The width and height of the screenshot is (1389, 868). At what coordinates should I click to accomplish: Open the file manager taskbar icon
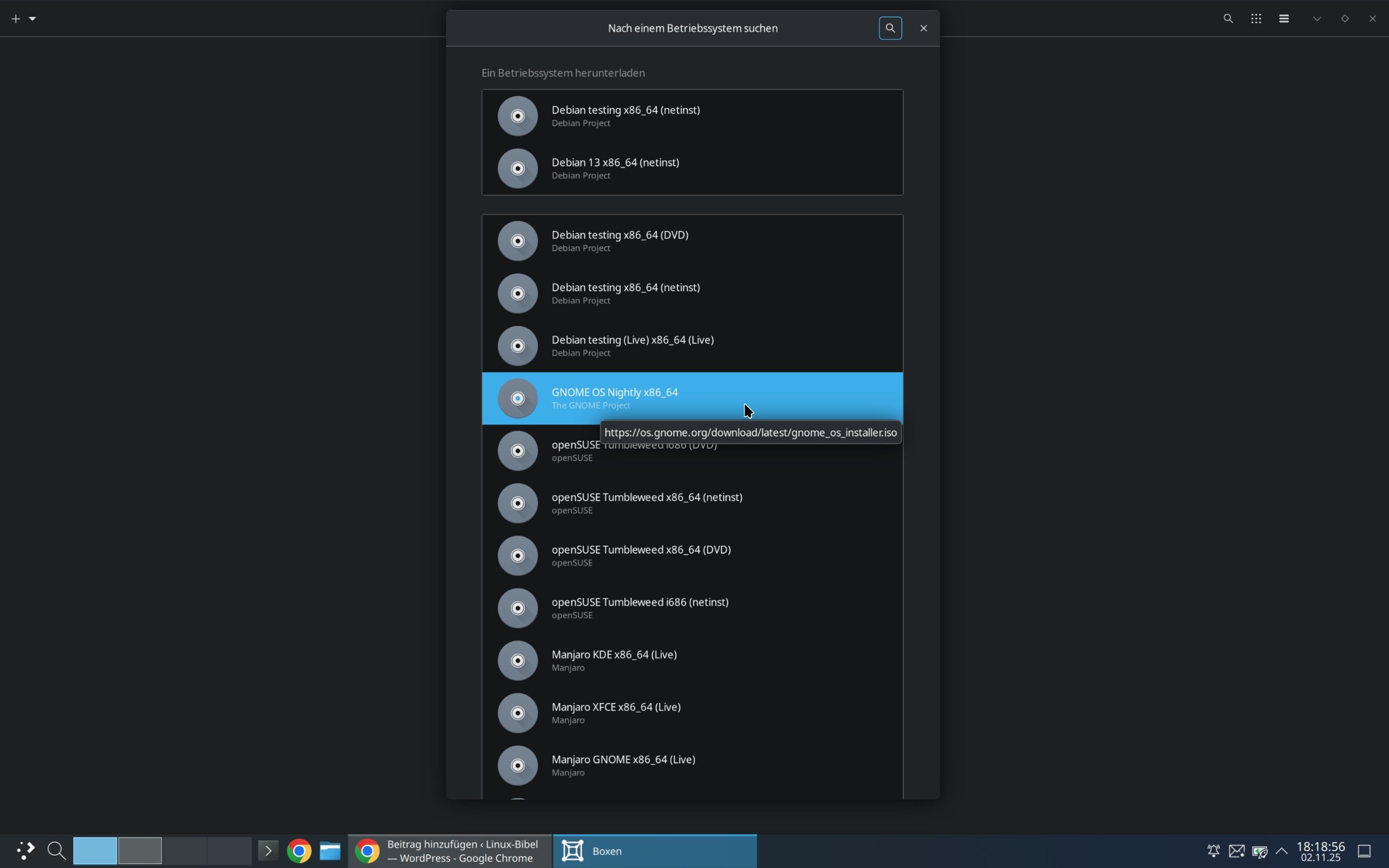pos(330,851)
